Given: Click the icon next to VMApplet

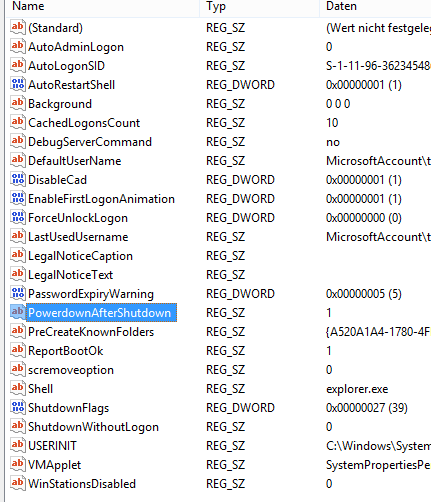Looking at the screenshot, I should 18,464.
